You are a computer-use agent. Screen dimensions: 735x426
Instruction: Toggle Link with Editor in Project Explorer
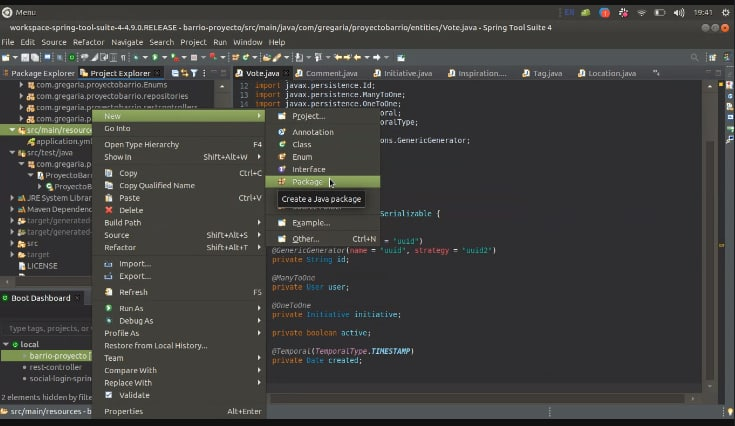(184, 73)
